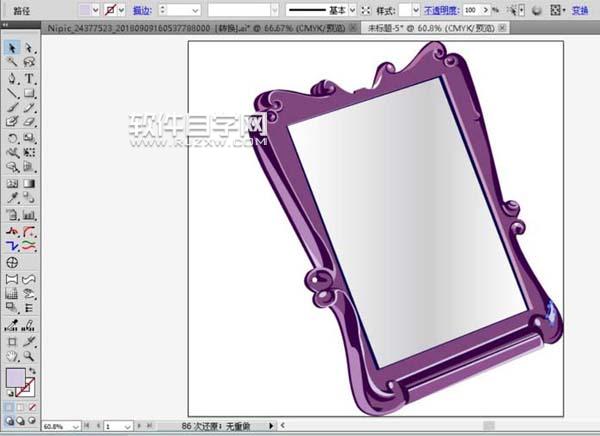This screenshot has width=600, height=436.
Task: Close the 未标题-5 document tab
Action: tap(502, 28)
